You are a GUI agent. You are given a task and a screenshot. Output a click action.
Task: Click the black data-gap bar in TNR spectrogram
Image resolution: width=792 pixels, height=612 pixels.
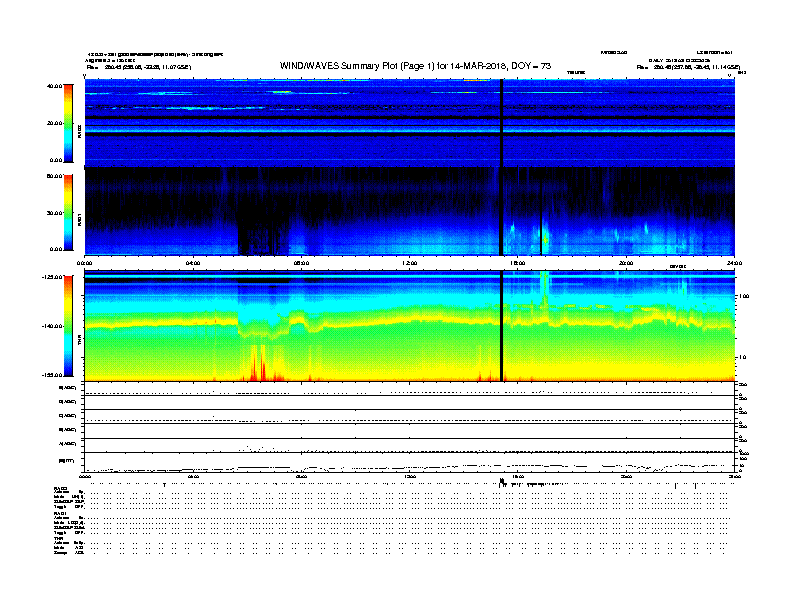502,326
